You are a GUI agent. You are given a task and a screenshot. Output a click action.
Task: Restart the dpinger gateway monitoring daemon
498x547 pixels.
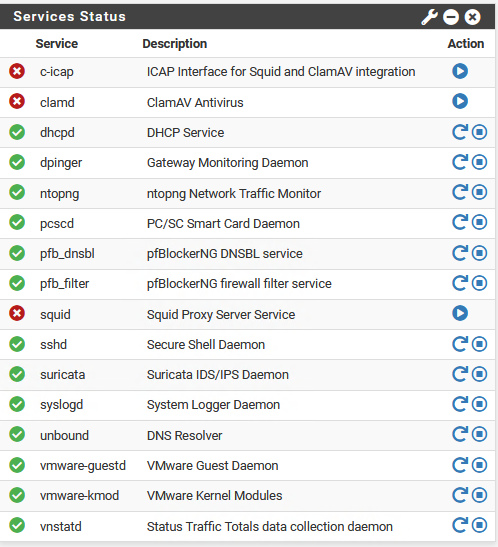(x=460, y=162)
